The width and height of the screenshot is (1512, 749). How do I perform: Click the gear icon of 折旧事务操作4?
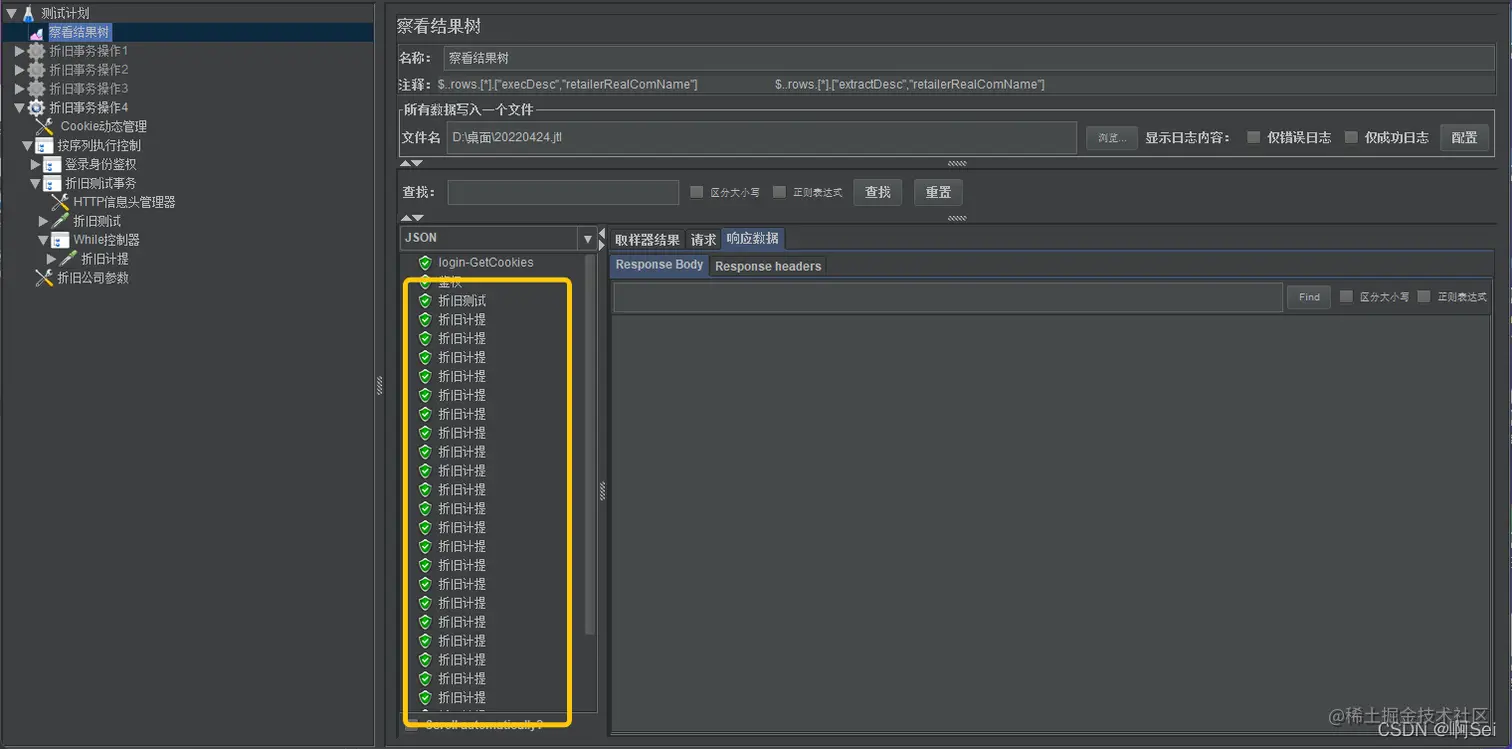click(x=36, y=108)
